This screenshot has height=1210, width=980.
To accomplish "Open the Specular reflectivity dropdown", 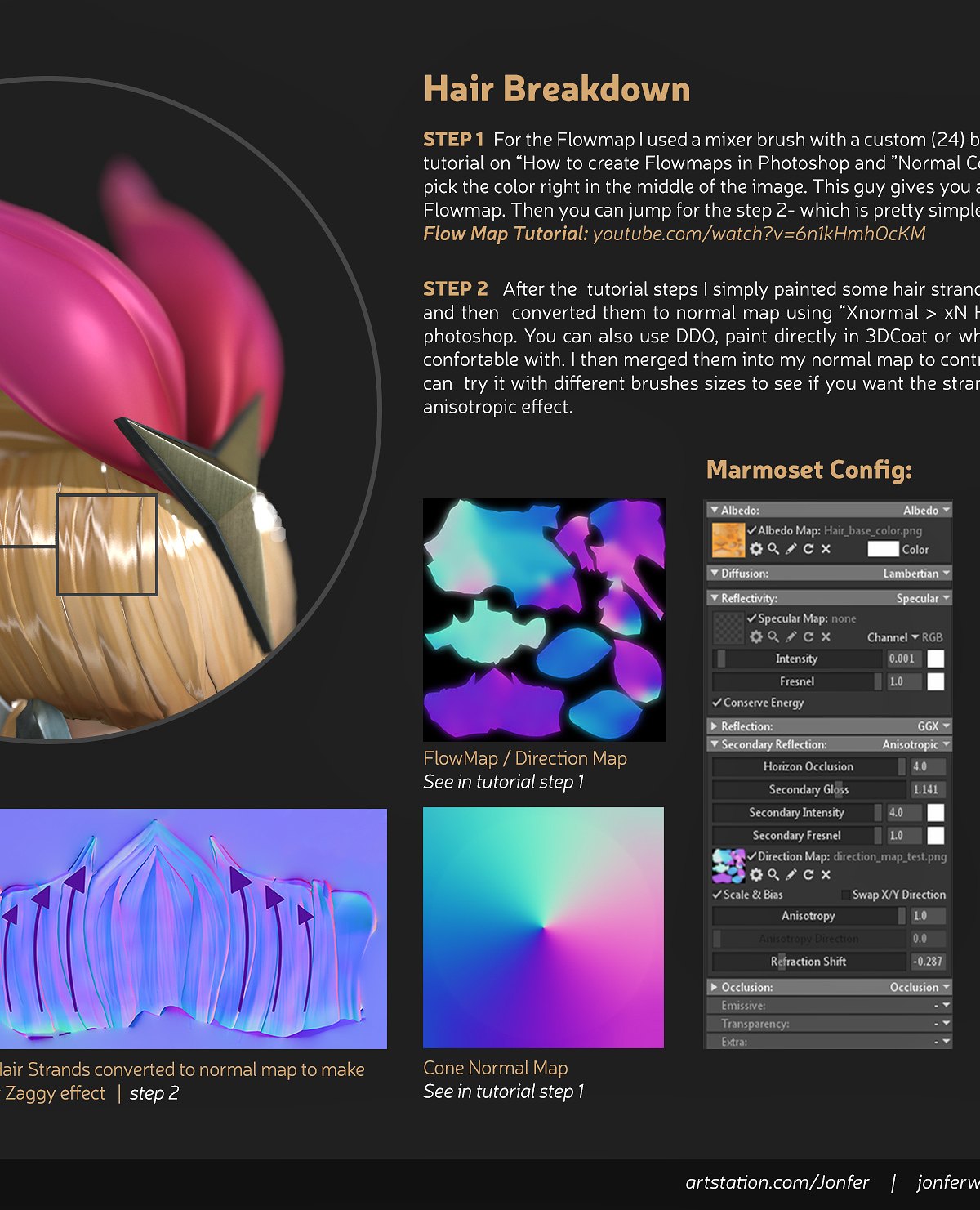I will click(923, 598).
